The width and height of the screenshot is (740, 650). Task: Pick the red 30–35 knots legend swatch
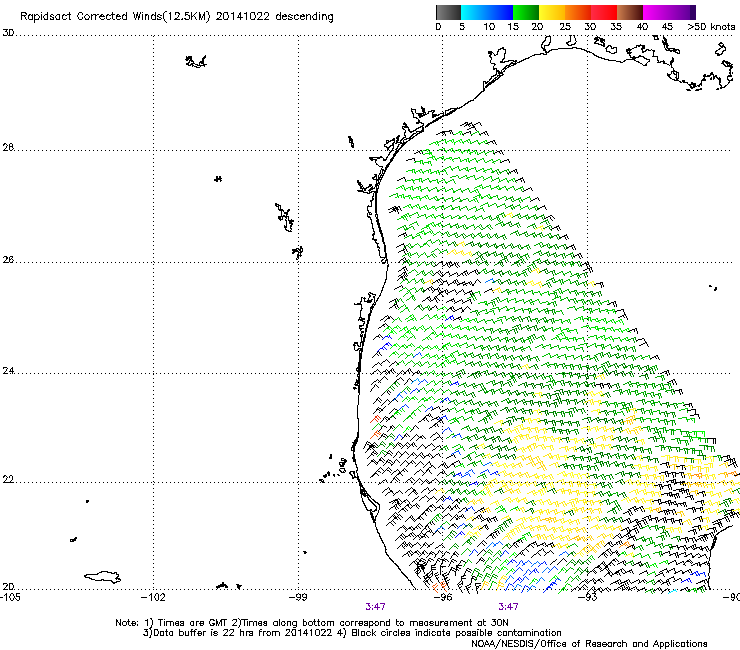604,12
